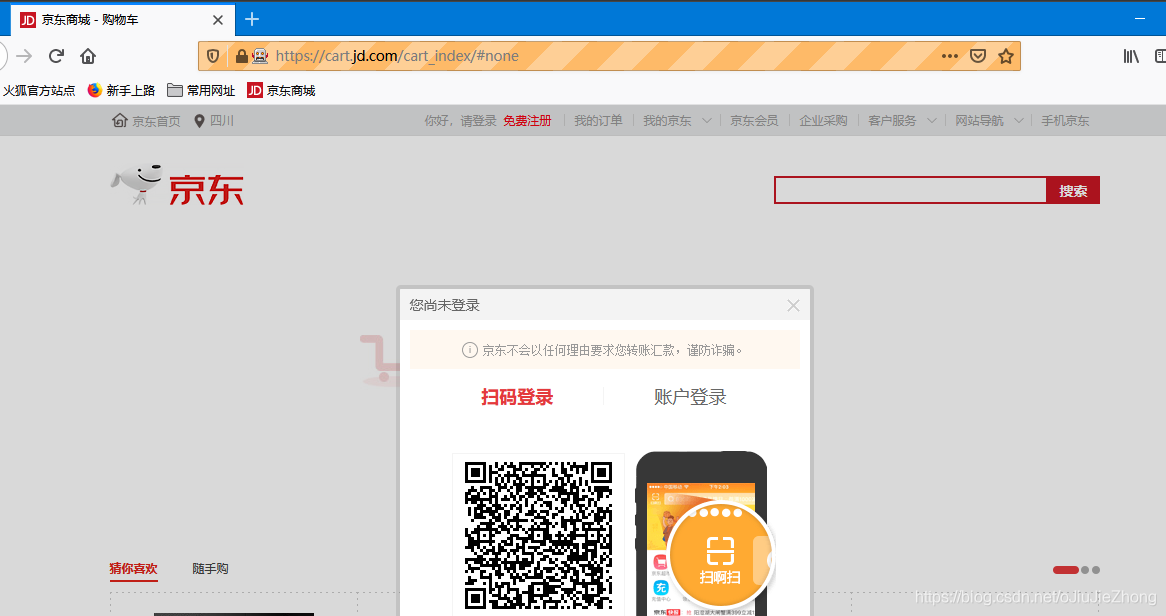Close the 您尚未登录 login dialog
The image size is (1166, 616).
(792, 305)
